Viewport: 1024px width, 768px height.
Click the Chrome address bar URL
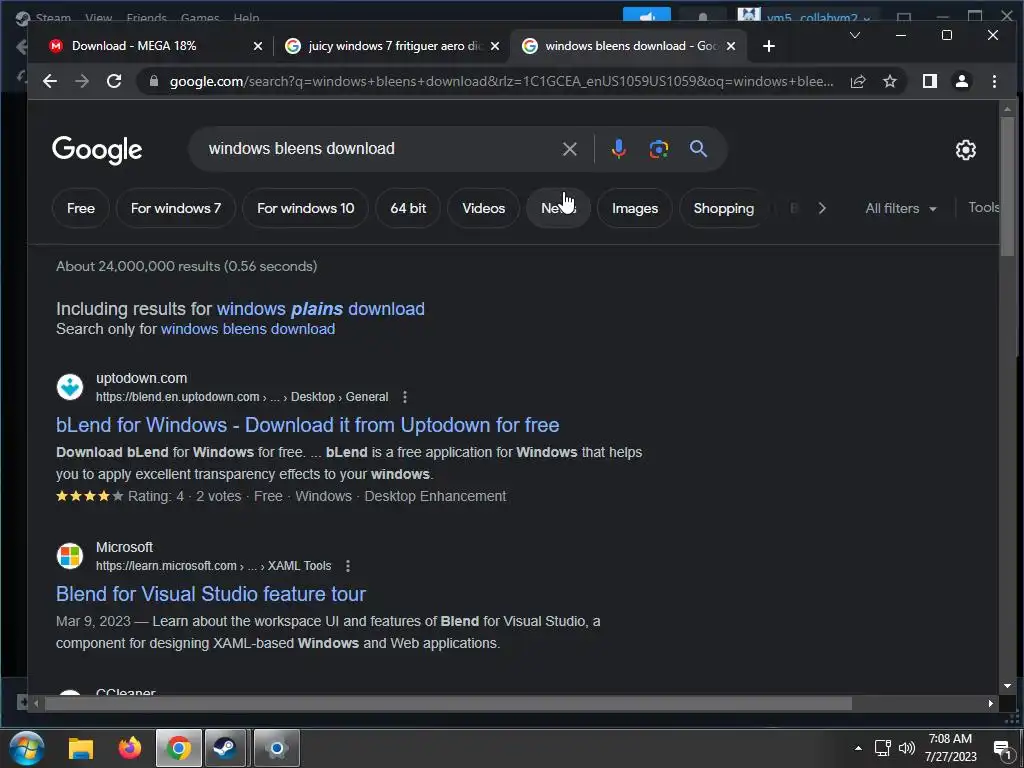(501, 81)
